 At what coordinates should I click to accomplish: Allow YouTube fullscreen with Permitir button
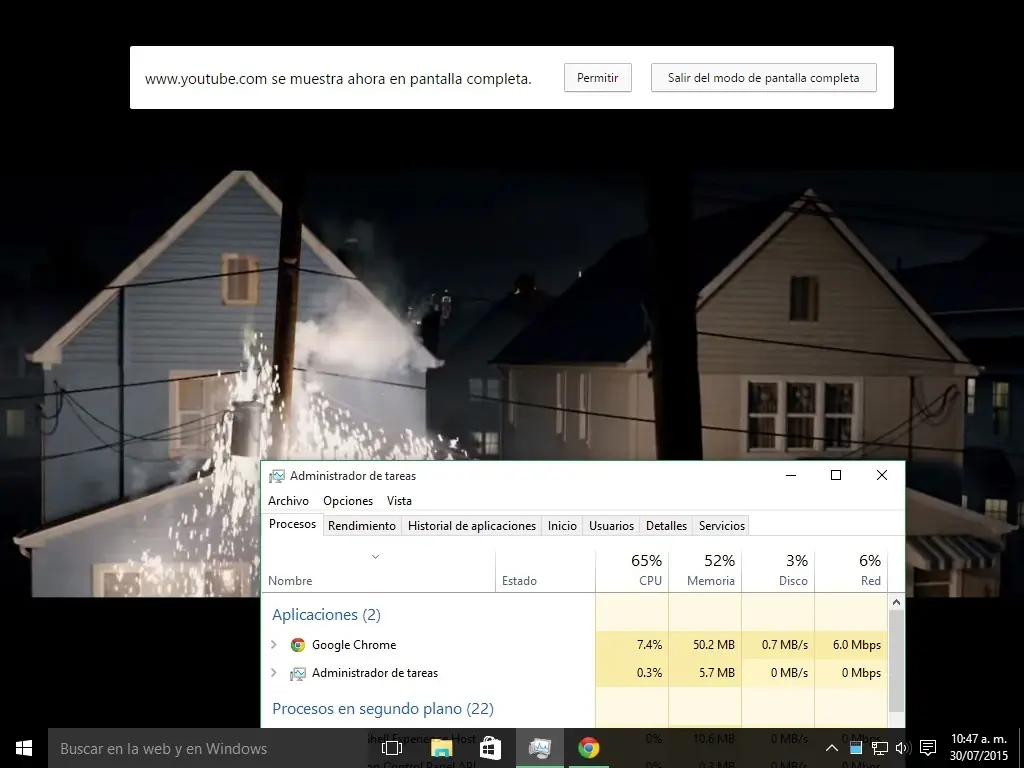click(x=598, y=78)
